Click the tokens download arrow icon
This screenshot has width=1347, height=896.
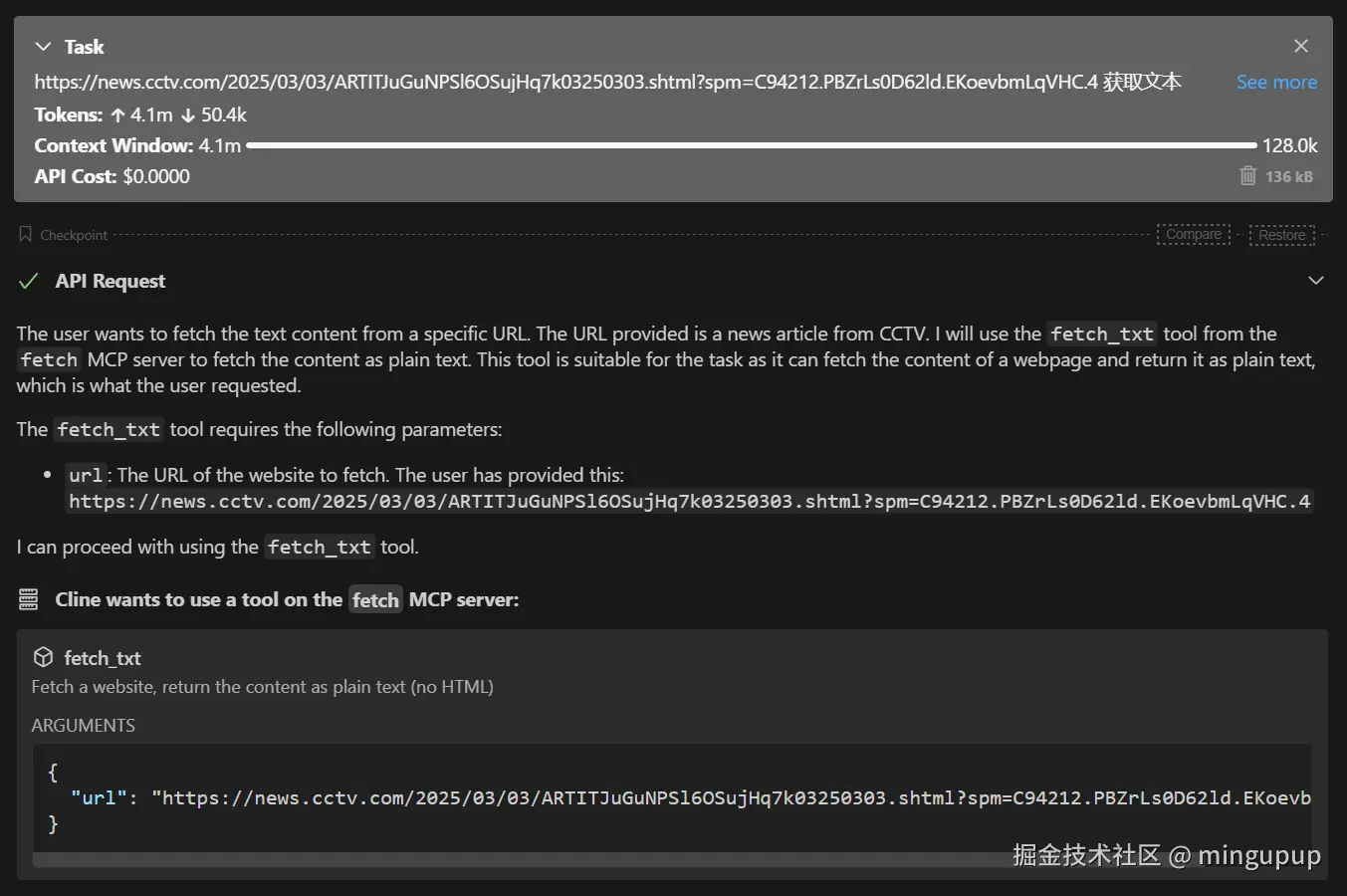click(188, 115)
